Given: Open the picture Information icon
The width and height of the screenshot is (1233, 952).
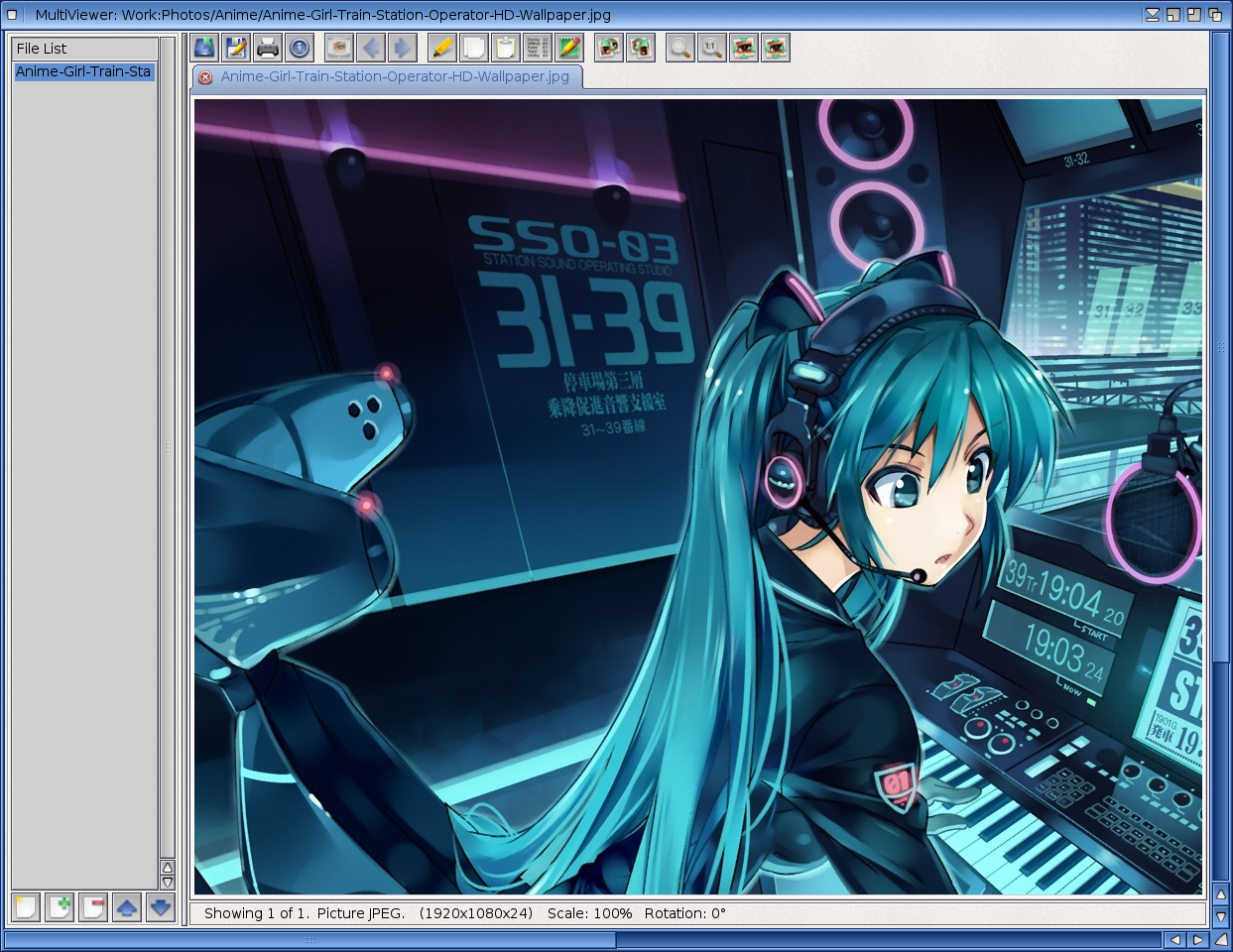Looking at the screenshot, I should coord(300,47).
